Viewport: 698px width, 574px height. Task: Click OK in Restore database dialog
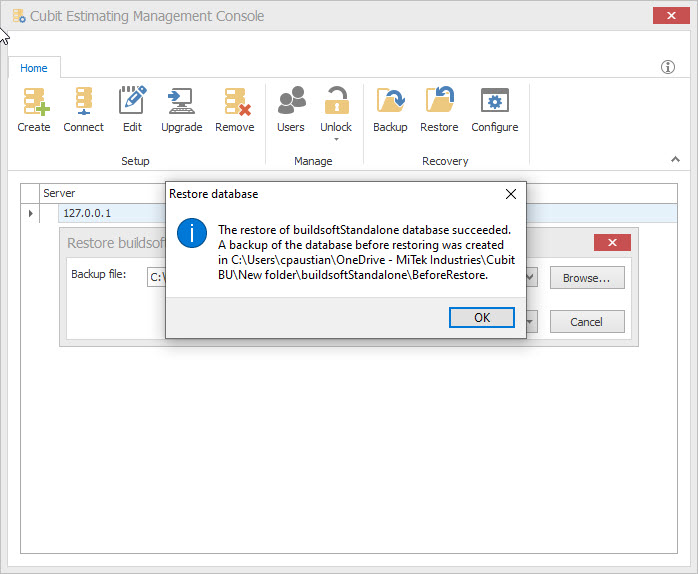pyautogui.click(x=482, y=318)
